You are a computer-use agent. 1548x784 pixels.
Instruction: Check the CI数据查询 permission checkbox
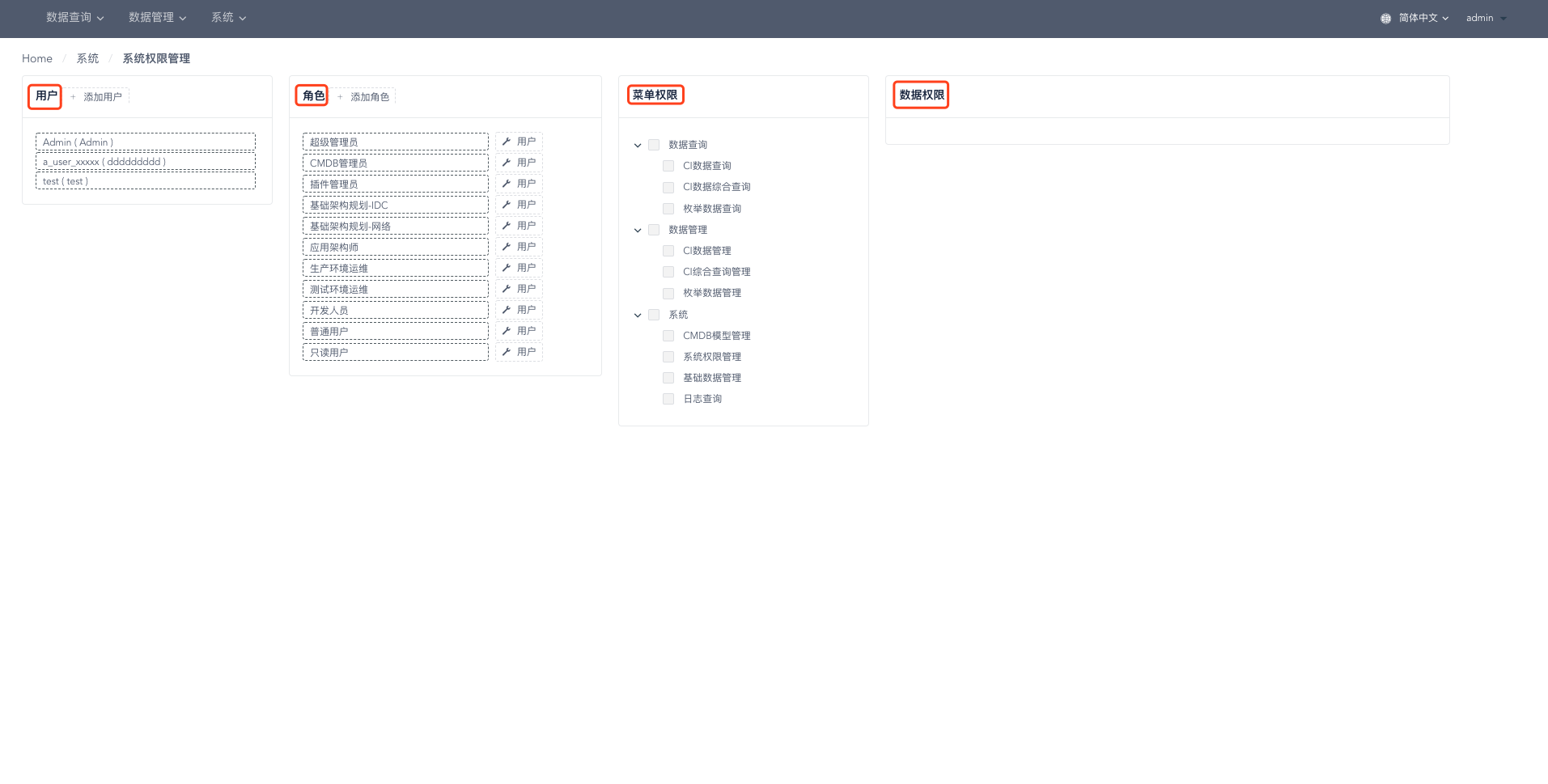(668, 166)
